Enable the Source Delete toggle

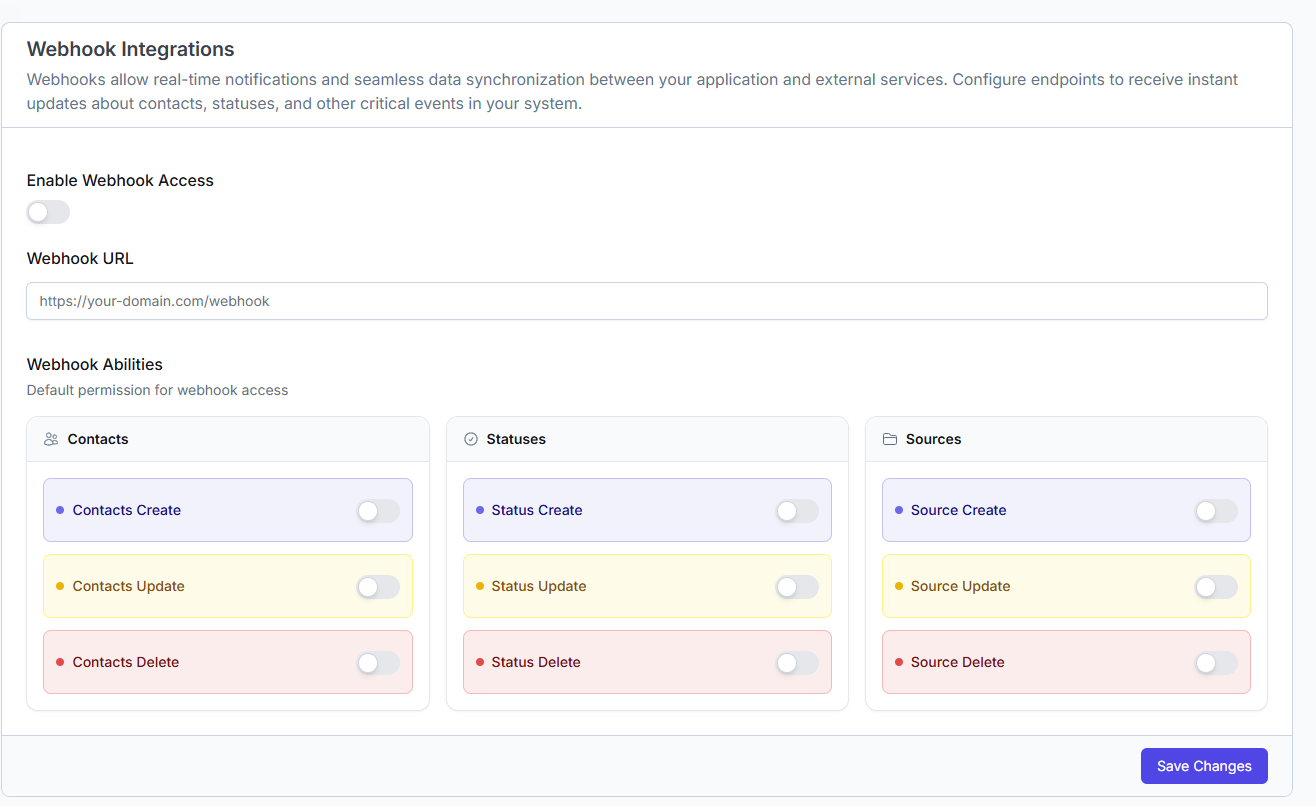click(x=1216, y=662)
